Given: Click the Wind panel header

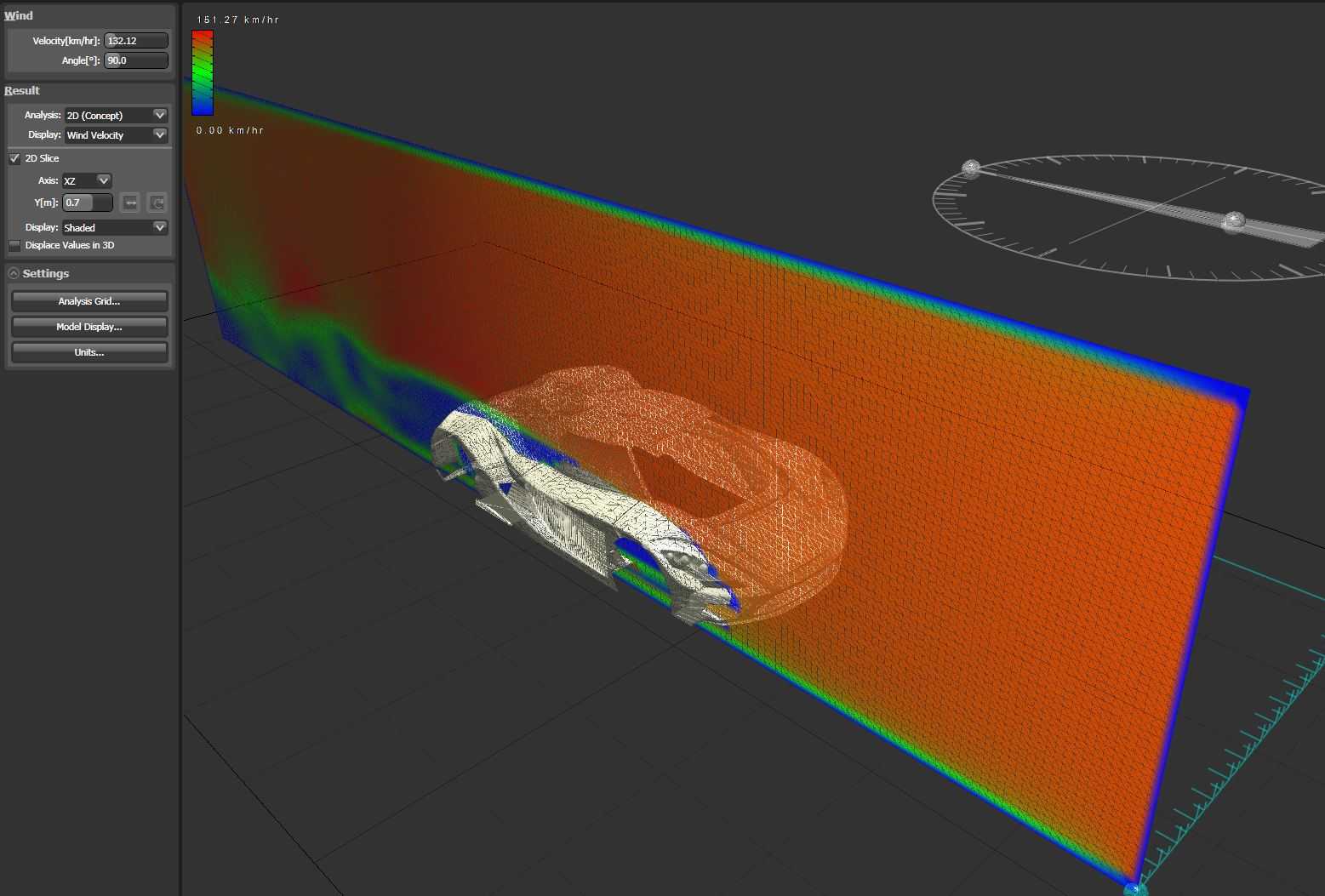Looking at the screenshot, I should [19, 15].
